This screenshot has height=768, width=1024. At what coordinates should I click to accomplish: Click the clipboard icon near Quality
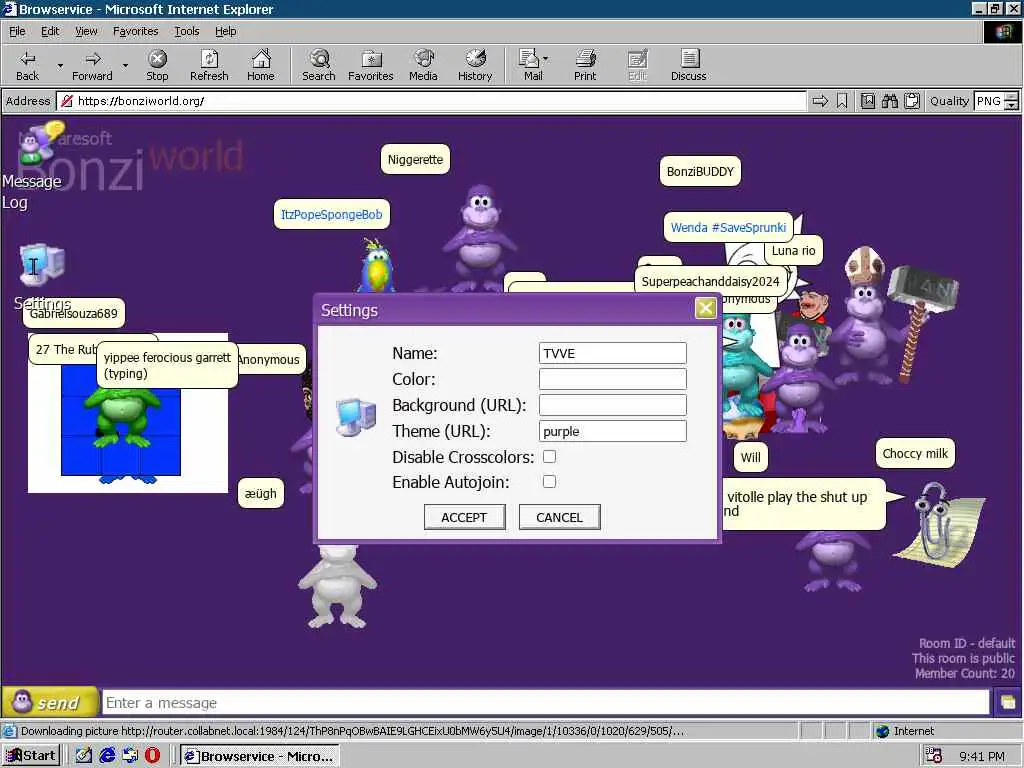click(912, 101)
